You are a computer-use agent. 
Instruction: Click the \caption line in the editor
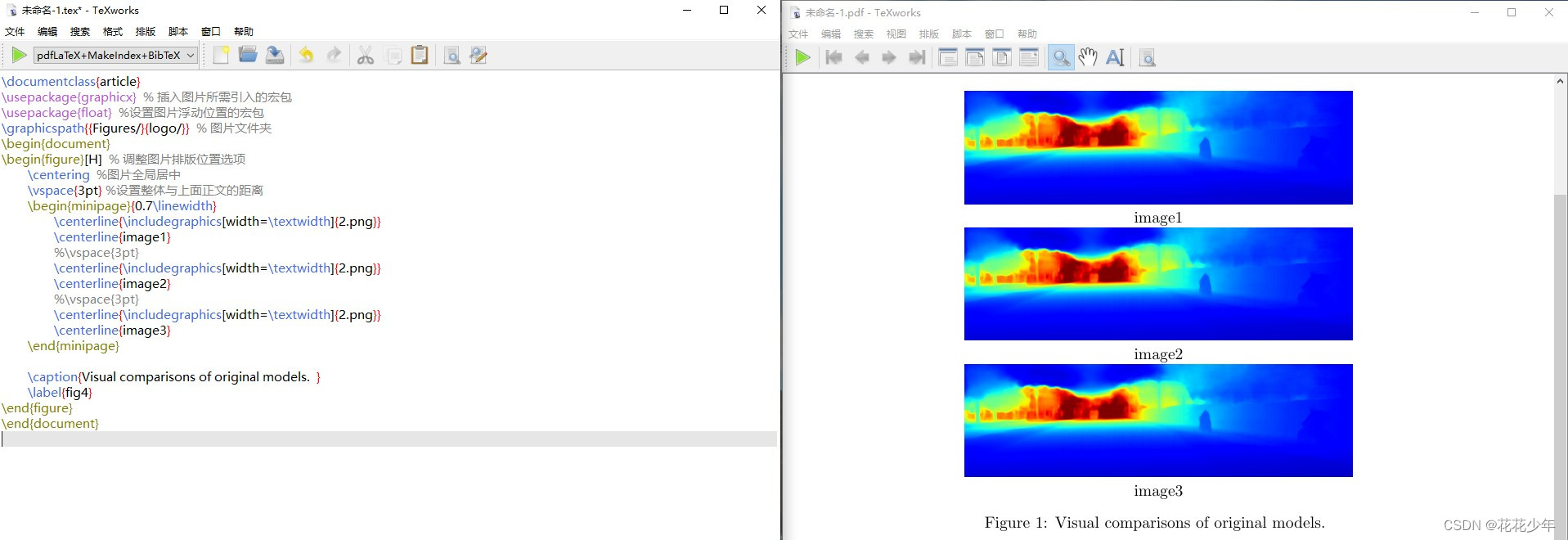(x=174, y=377)
